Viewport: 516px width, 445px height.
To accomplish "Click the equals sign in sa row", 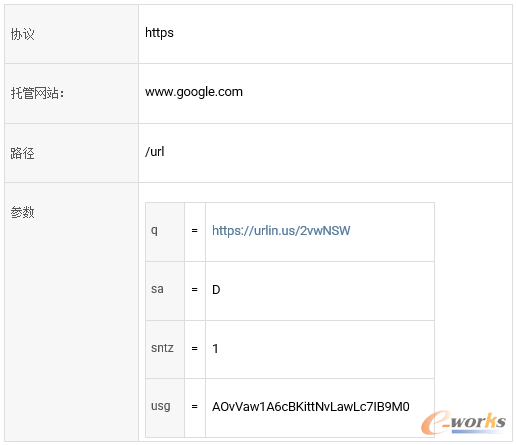I will point(195,290).
